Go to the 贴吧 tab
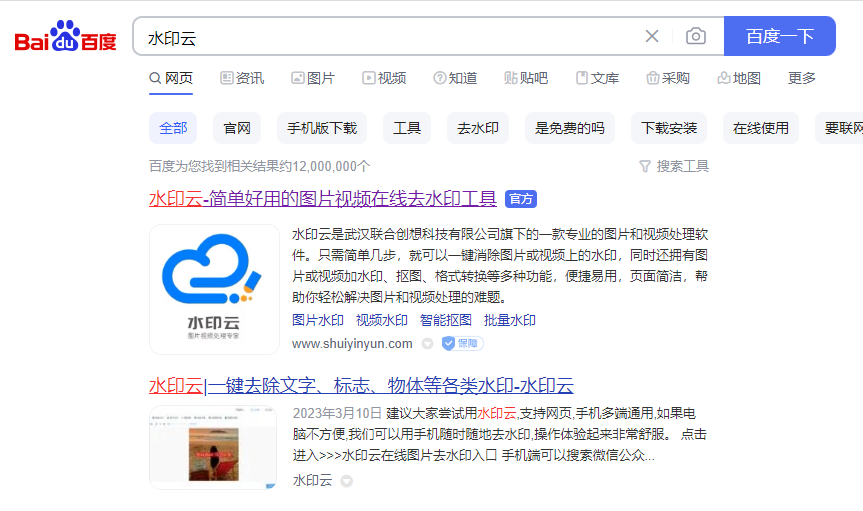The height and width of the screenshot is (511, 863). point(526,78)
